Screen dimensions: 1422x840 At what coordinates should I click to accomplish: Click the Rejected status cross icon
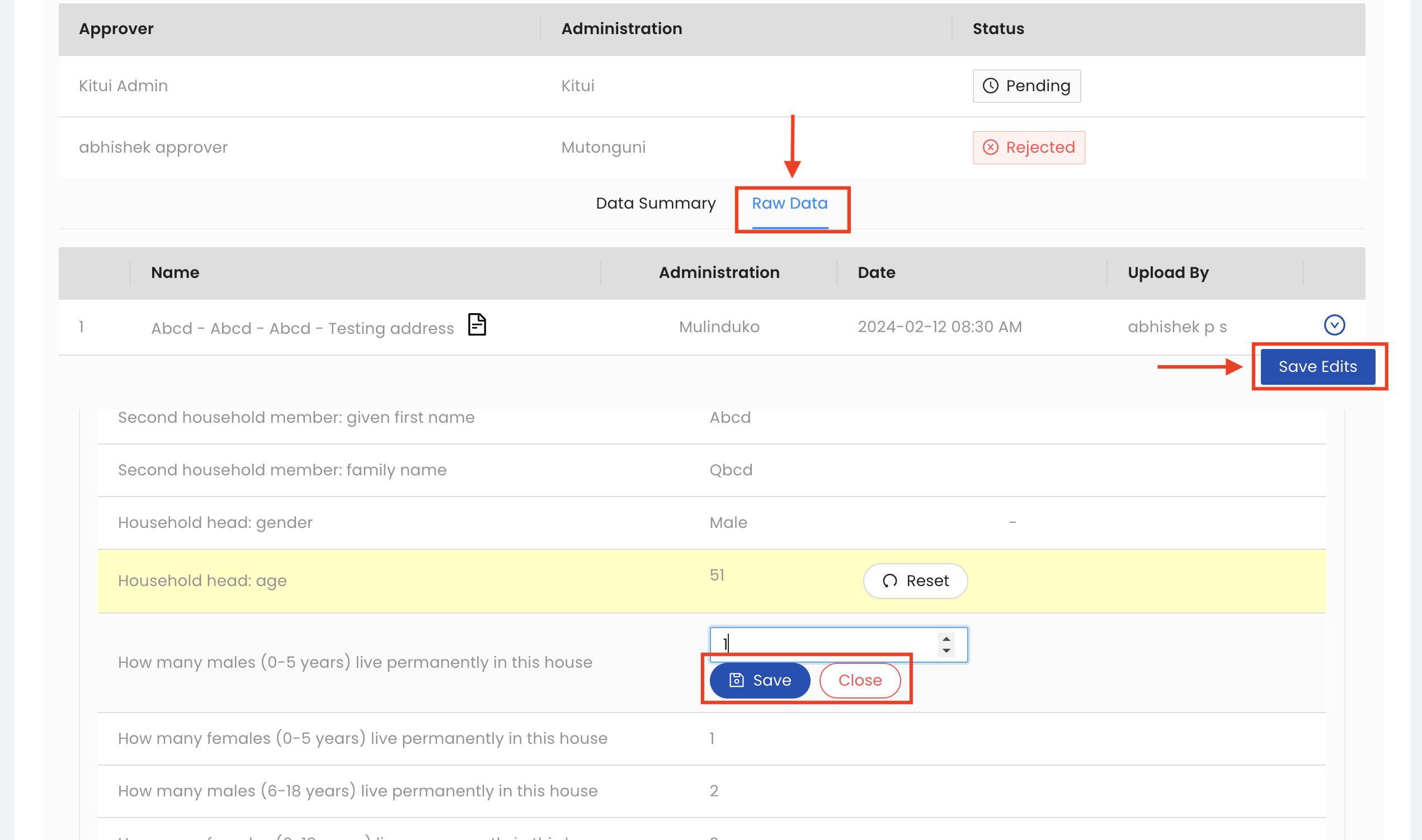[x=990, y=148]
